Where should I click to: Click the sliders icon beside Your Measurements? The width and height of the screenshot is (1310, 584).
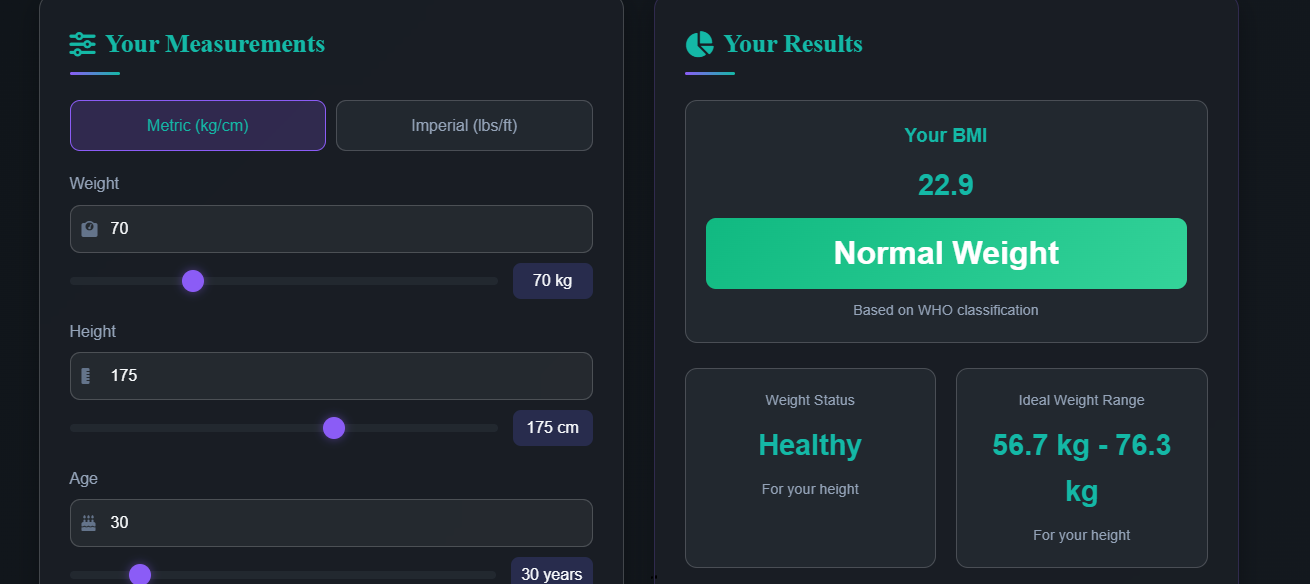[81, 43]
